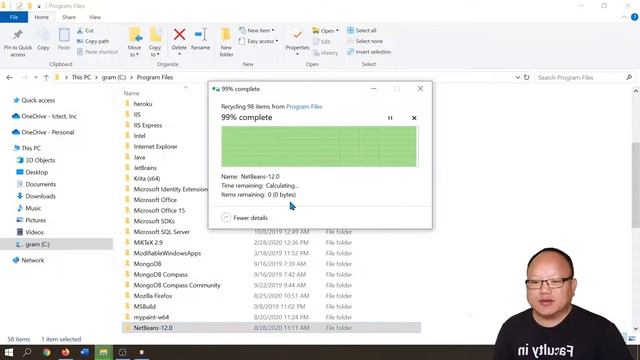This screenshot has width=640, height=360.
Task: Switch to the View ribbon tab
Action: click(95, 17)
